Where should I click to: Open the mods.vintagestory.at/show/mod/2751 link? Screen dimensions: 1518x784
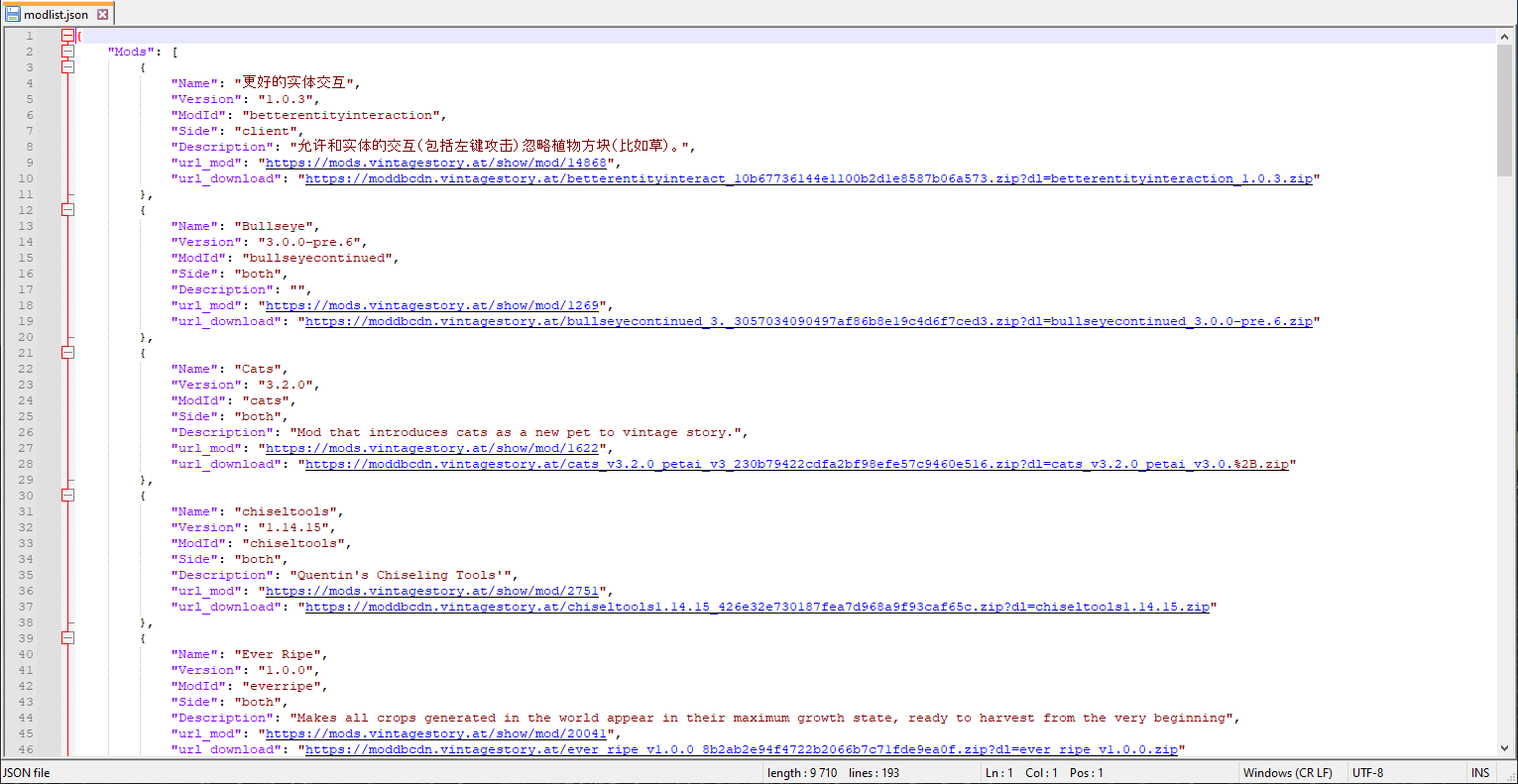click(x=432, y=591)
